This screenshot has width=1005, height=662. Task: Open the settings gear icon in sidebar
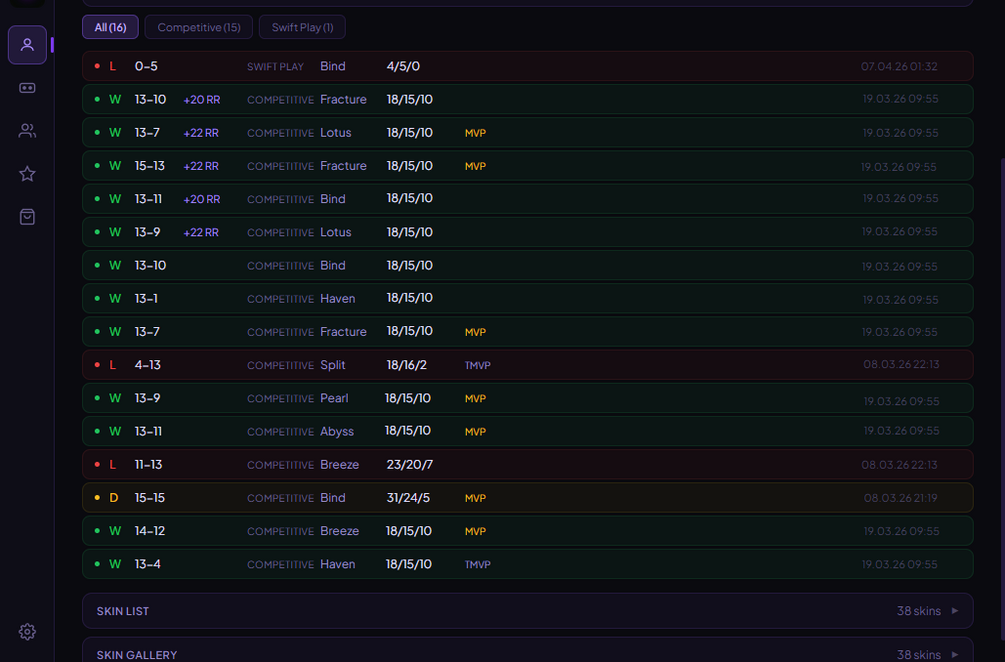coord(27,631)
